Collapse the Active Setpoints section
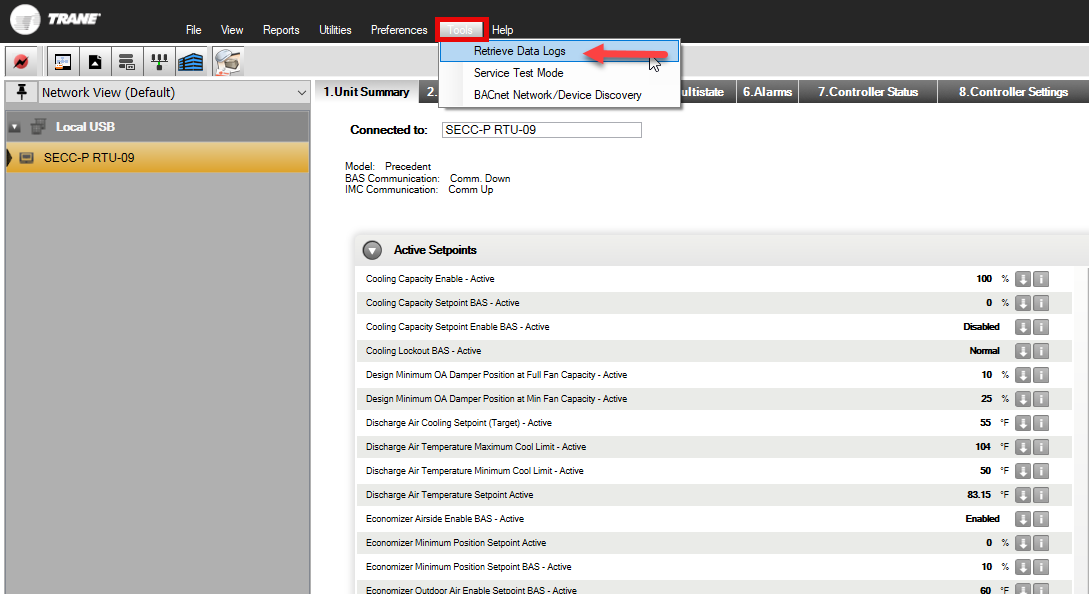This screenshot has width=1089, height=594. point(372,250)
